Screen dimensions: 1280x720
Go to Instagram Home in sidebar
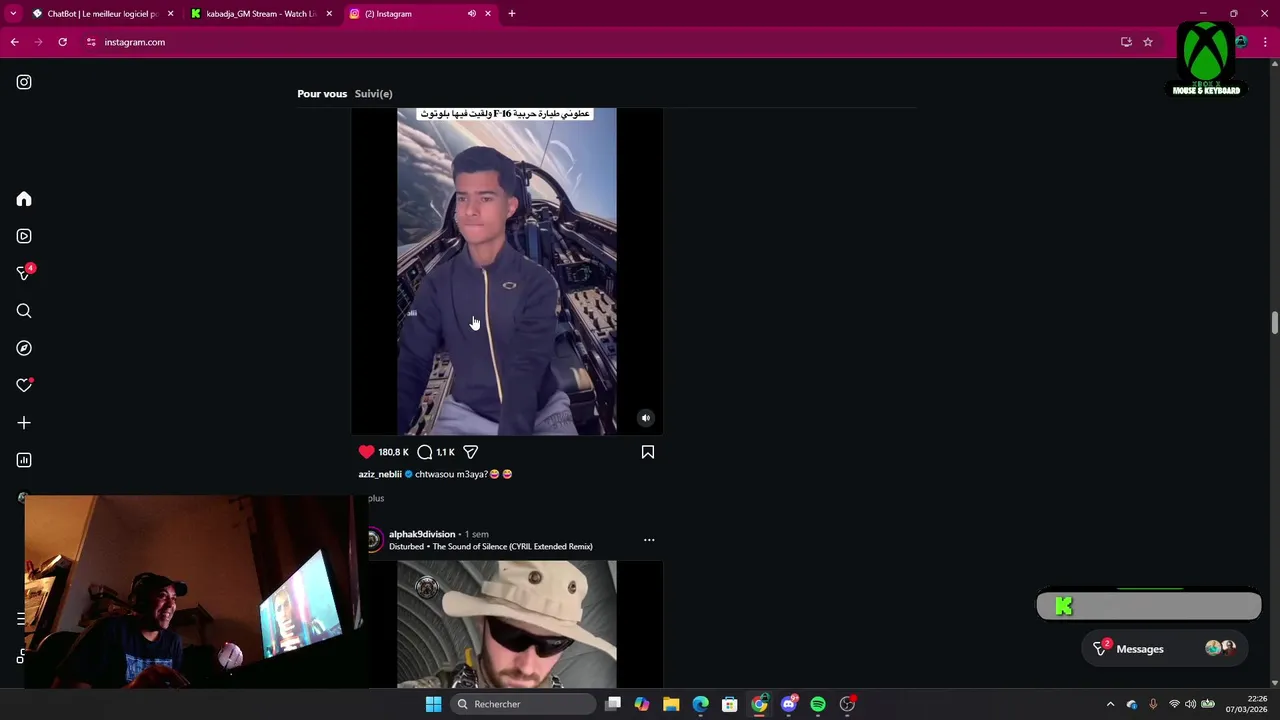tap(24, 199)
